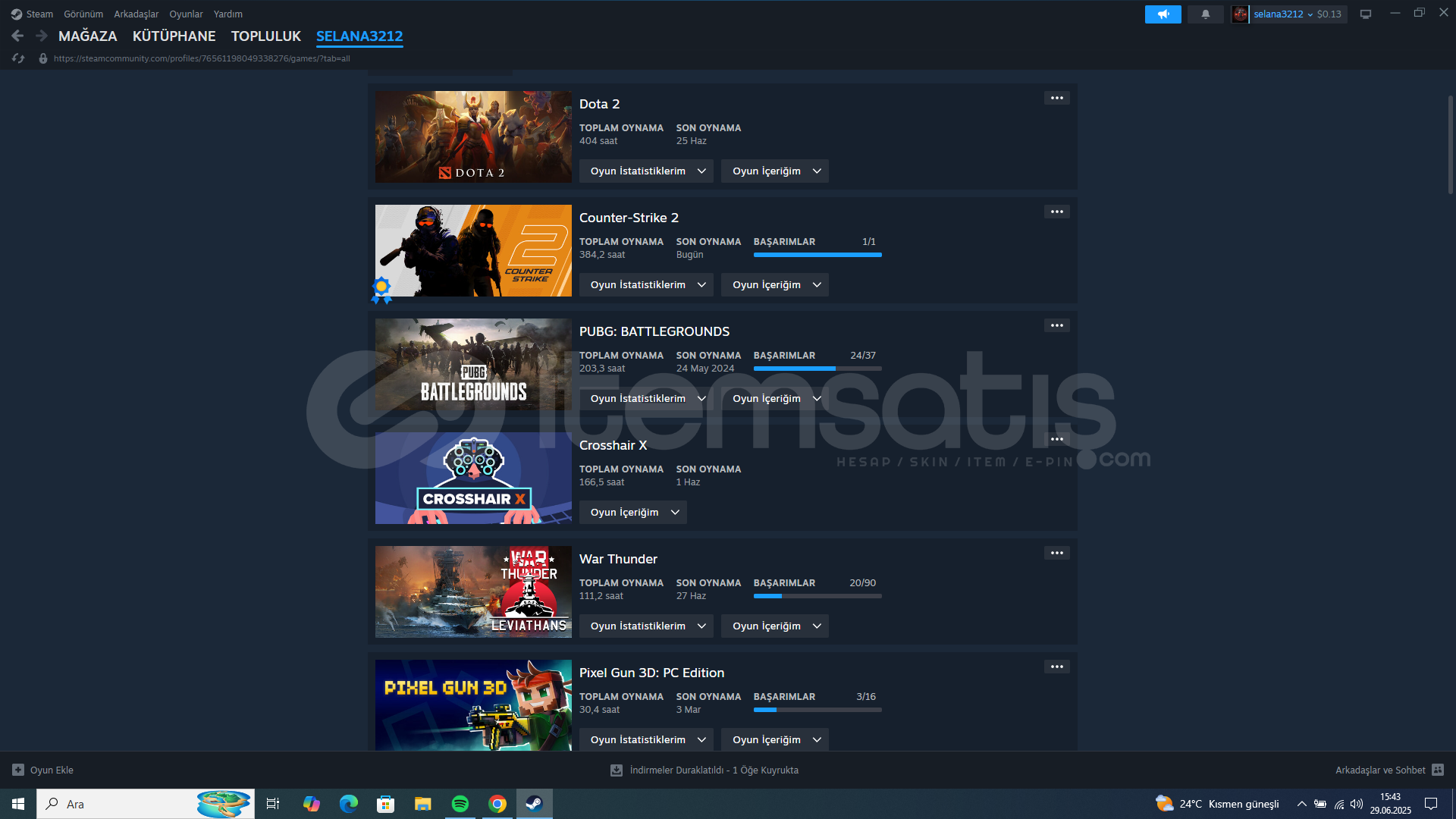
Task: Go back with the left arrow
Action: point(18,36)
